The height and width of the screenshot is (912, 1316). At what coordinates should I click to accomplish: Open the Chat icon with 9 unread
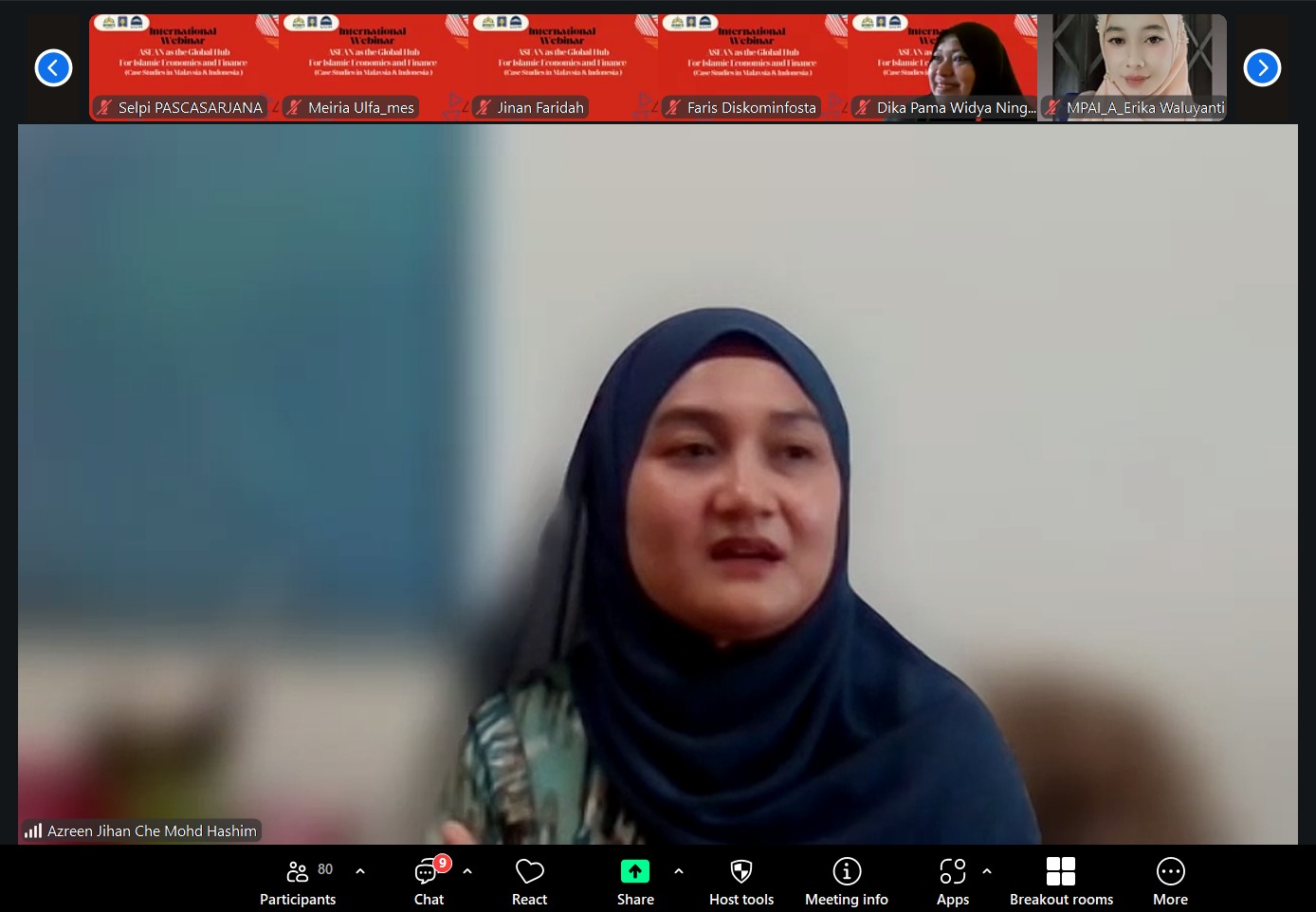coord(428,870)
